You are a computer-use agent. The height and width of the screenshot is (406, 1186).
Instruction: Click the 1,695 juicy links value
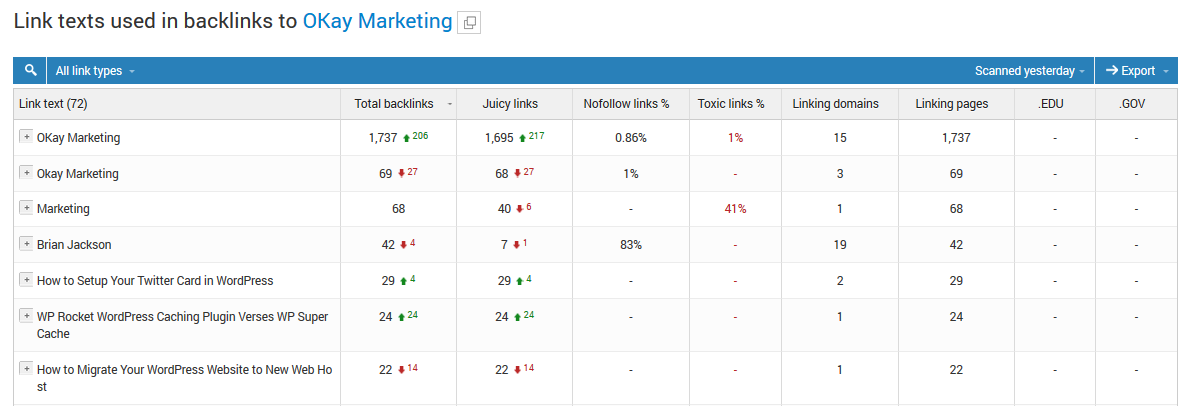click(x=499, y=138)
